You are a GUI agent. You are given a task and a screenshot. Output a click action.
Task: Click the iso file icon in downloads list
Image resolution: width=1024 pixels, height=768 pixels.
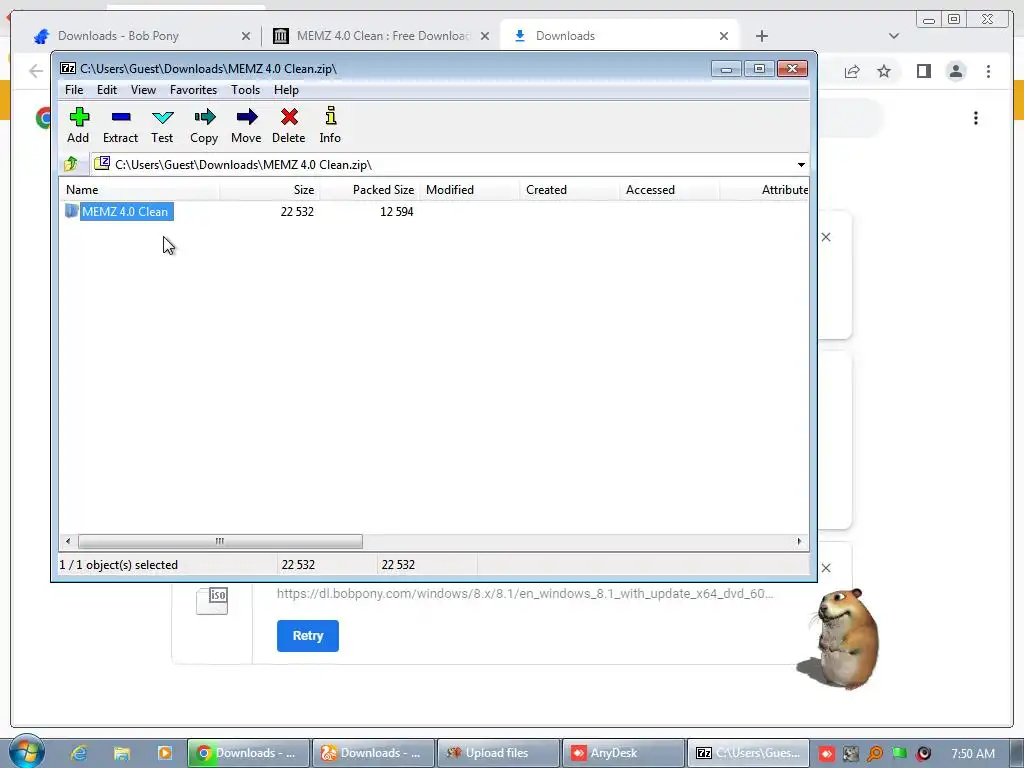[x=212, y=601]
